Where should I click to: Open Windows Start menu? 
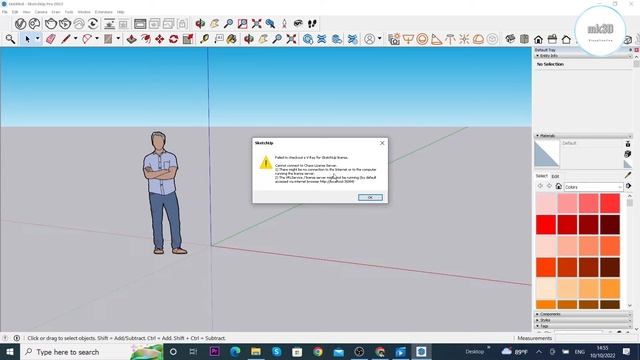point(10,352)
